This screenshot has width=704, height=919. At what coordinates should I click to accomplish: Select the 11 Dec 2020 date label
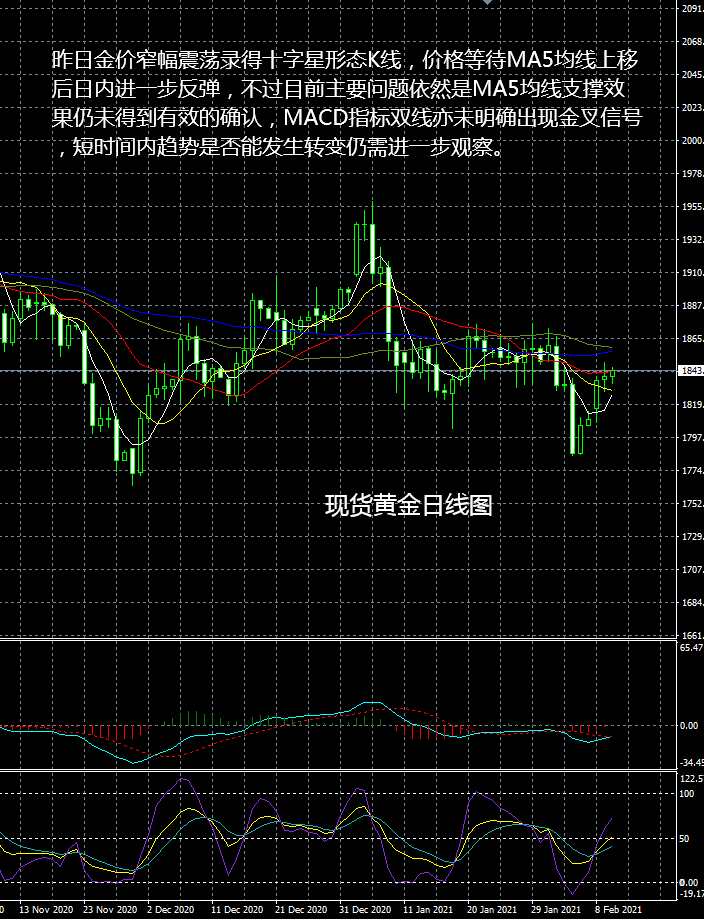237,910
